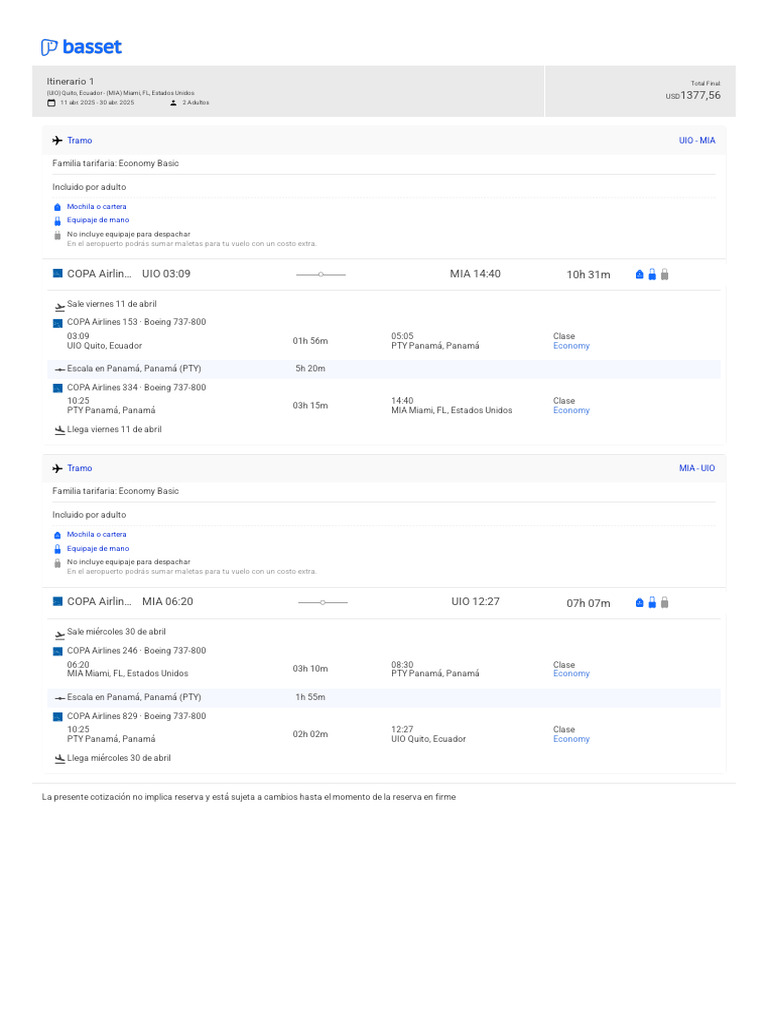Click the 10h 31m total duration
Viewport: 768px width, 1024px height.
[x=588, y=275]
